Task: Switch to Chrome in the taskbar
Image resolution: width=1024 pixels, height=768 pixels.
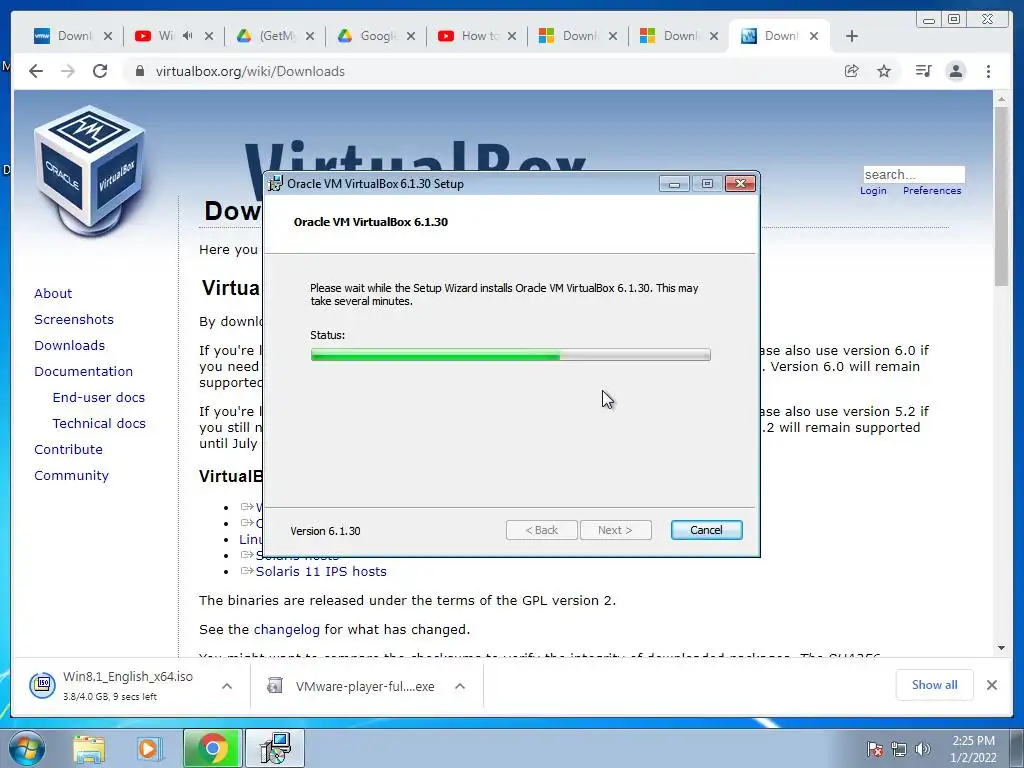Action: point(212,748)
